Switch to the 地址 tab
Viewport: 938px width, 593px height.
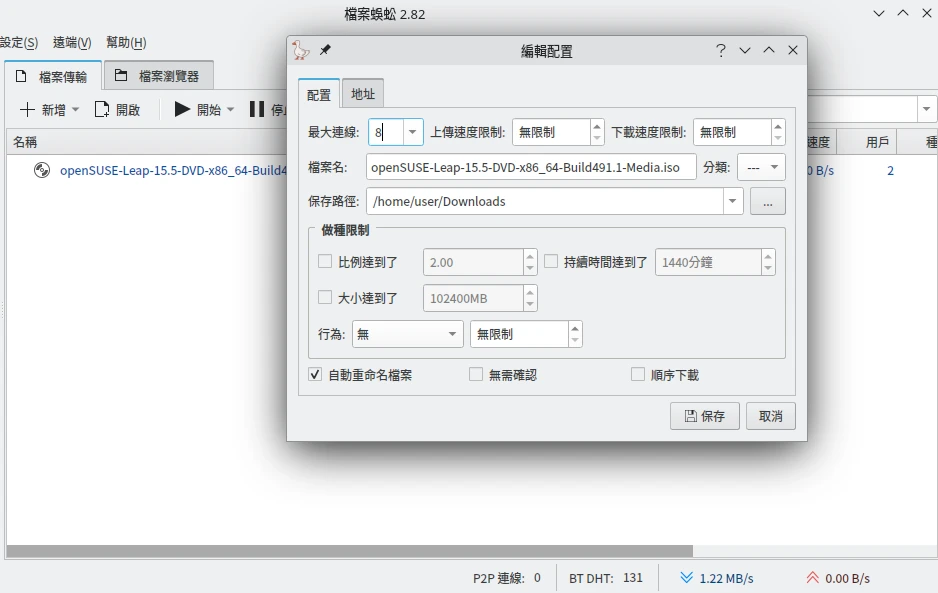coord(363,94)
